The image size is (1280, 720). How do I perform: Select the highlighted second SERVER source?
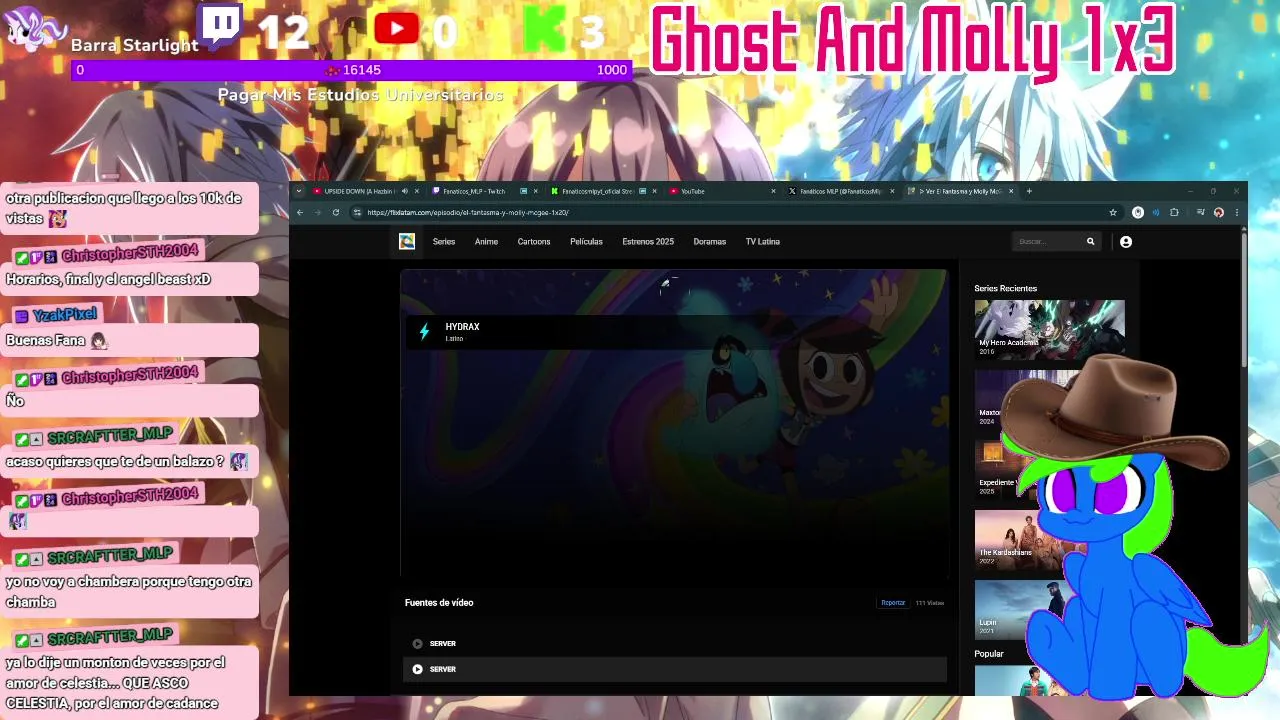click(674, 669)
